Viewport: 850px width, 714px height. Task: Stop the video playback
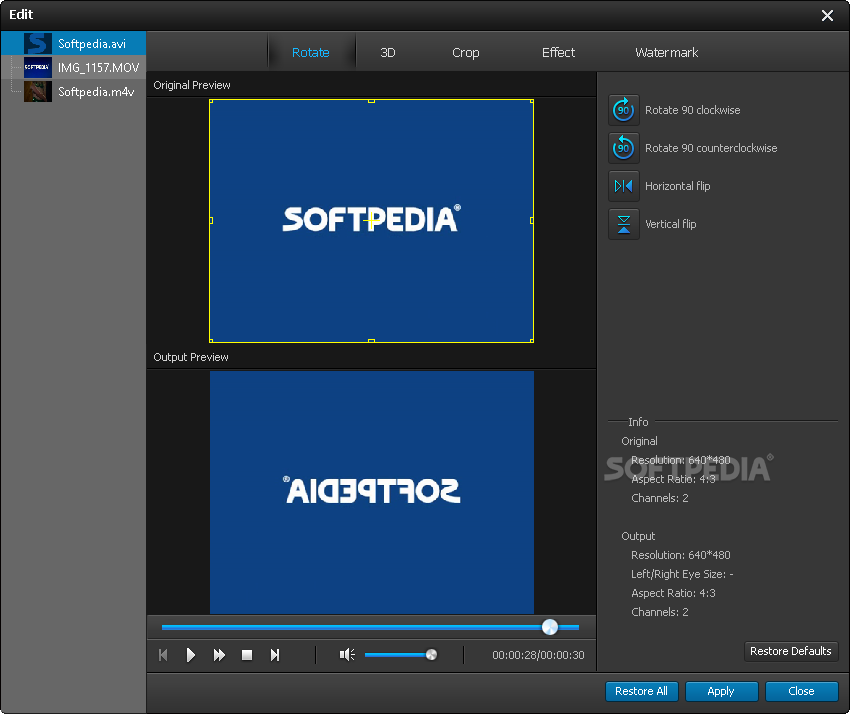(247, 655)
